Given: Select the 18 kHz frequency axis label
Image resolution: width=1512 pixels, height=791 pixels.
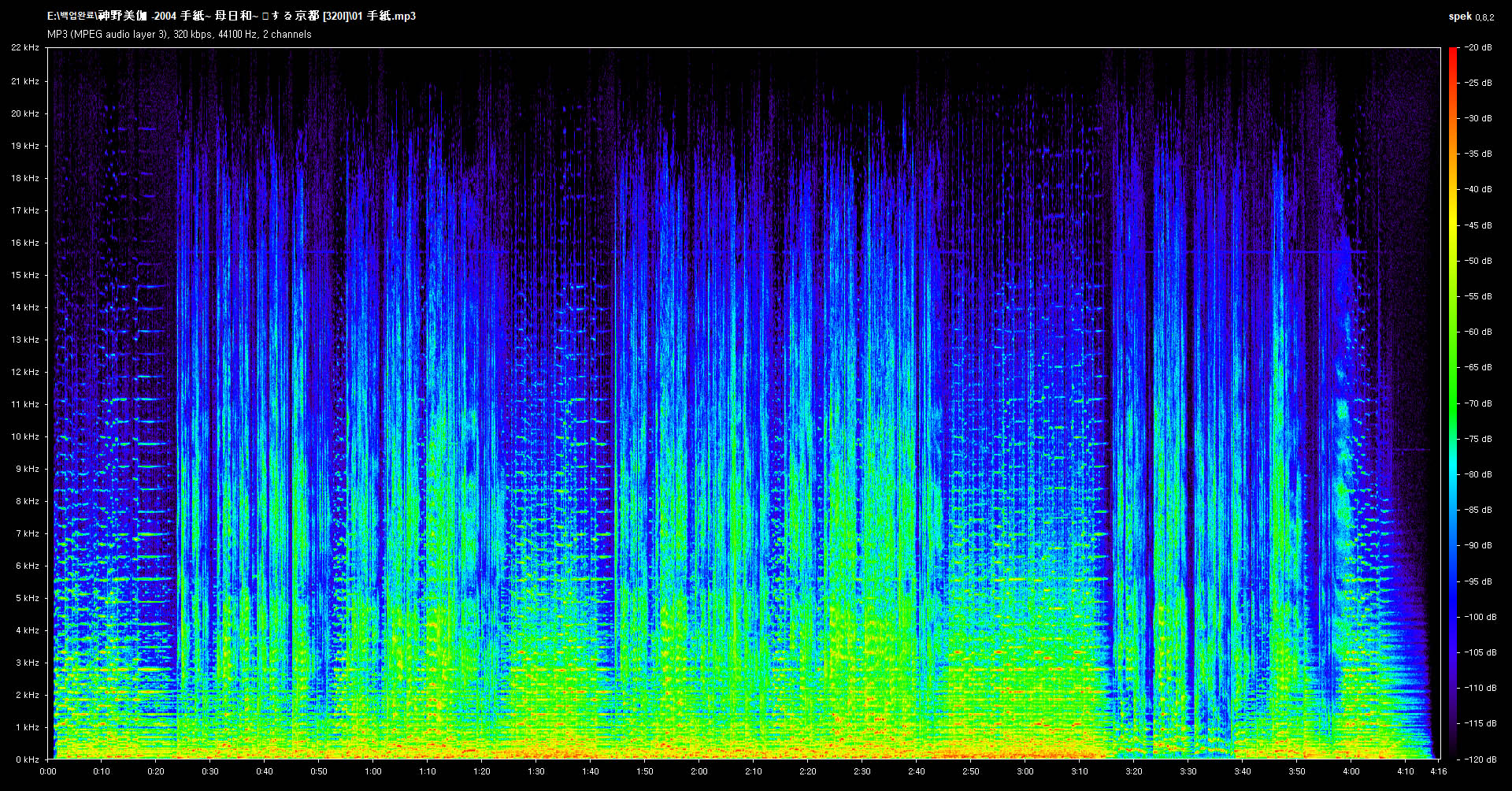Looking at the screenshot, I should click(25, 178).
